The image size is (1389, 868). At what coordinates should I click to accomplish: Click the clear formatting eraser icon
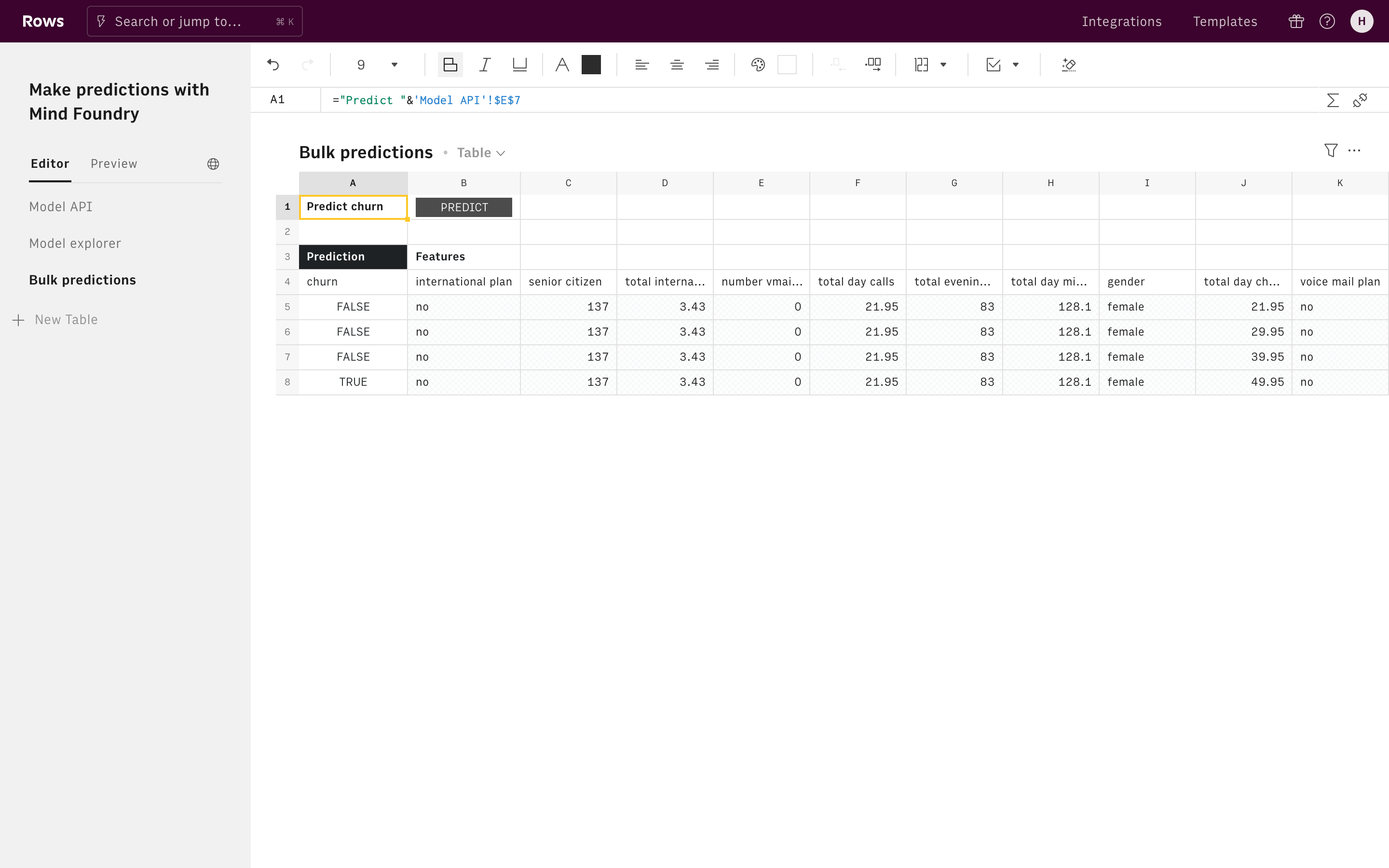pyautogui.click(x=1069, y=65)
